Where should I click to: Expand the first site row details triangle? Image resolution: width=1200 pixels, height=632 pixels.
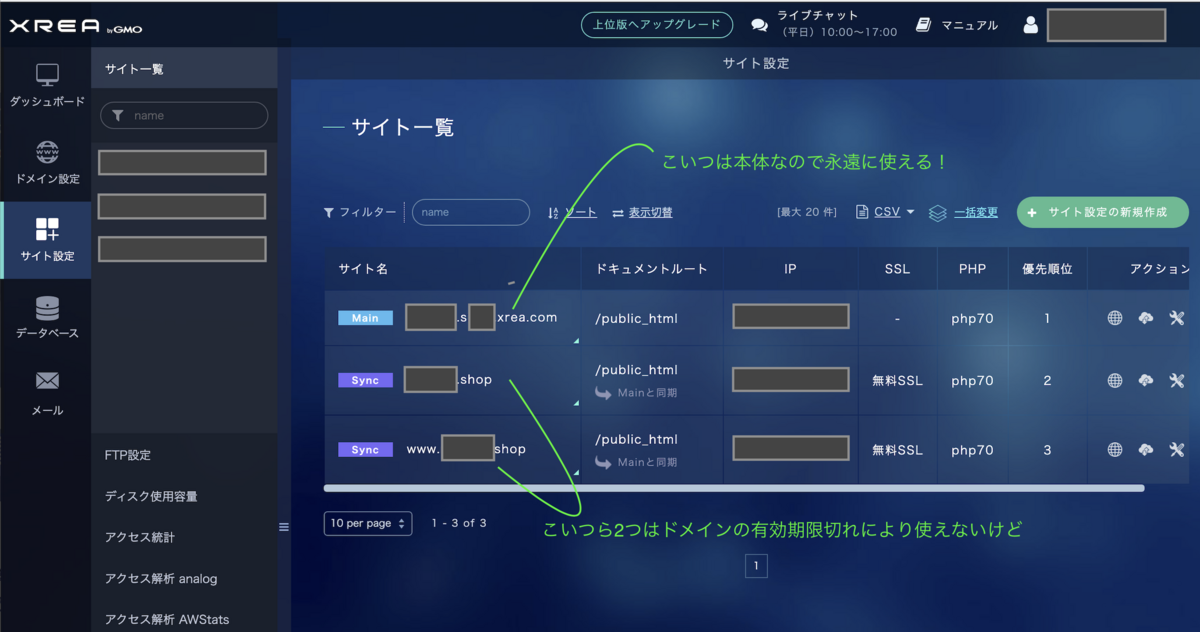coord(575,340)
